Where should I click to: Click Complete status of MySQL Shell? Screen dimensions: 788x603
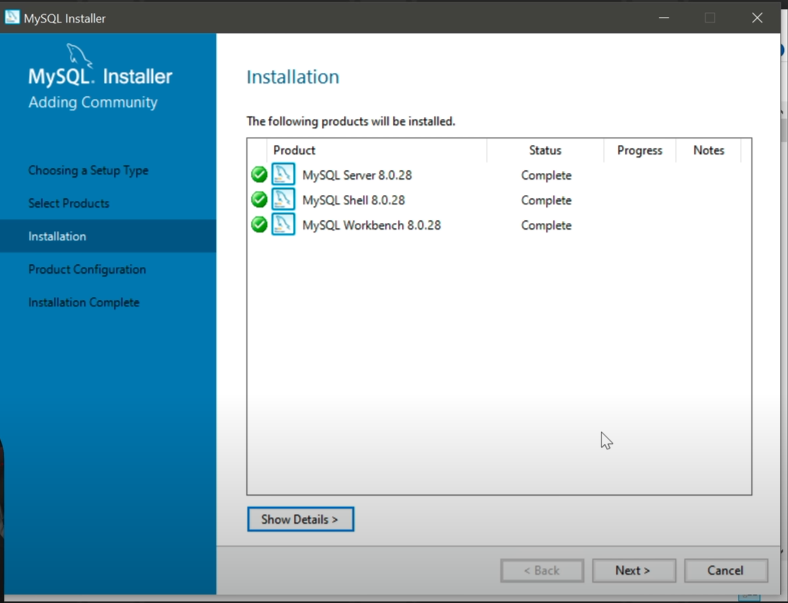pyautogui.click(x=546, y=200)
